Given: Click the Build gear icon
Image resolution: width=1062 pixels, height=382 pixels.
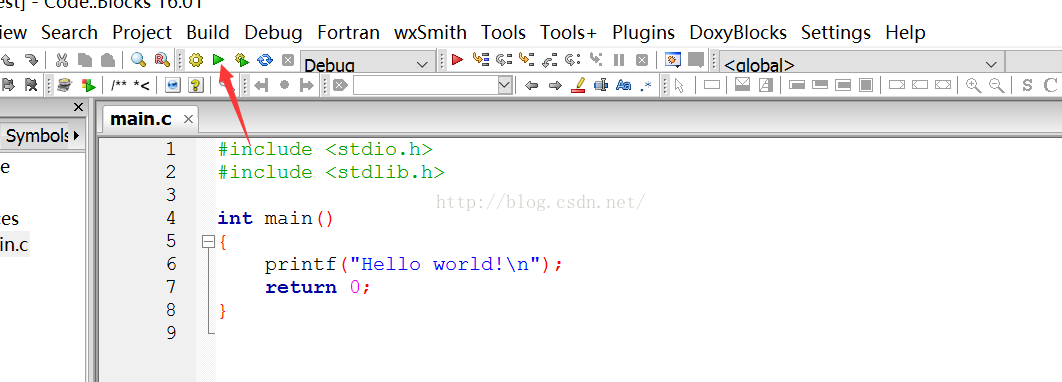Looking at the screenshot, I should point(196,60).
